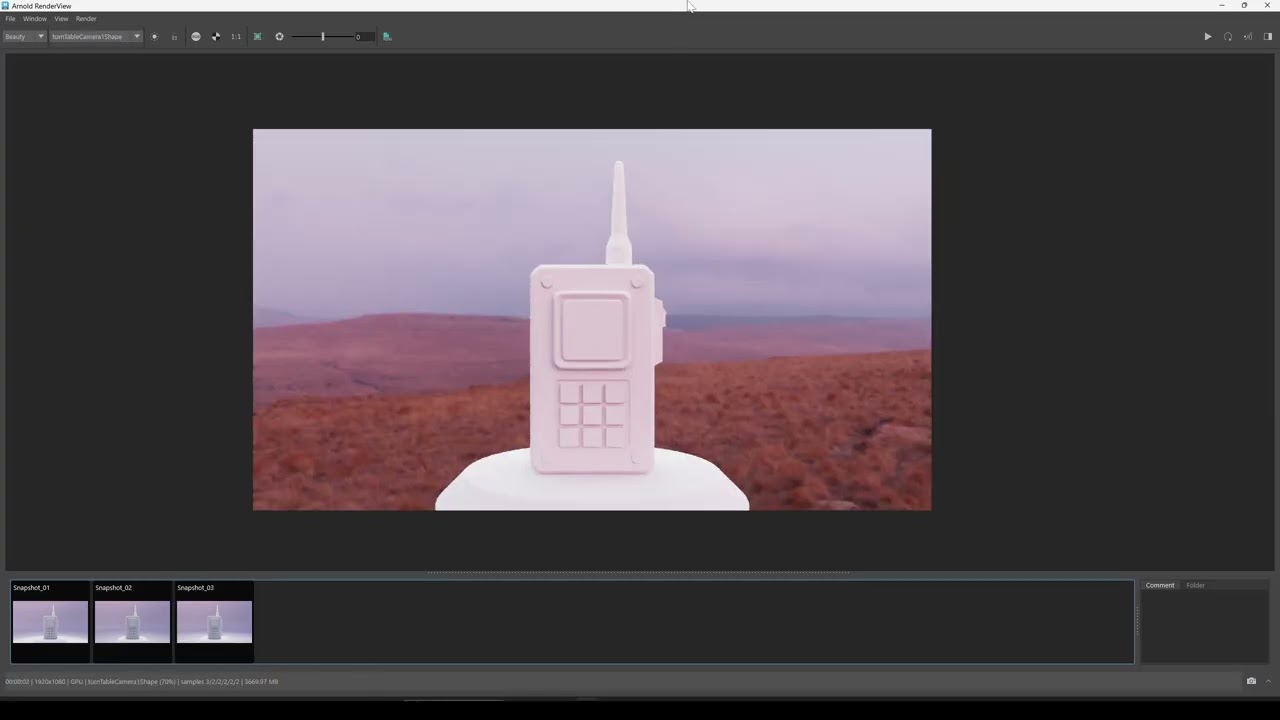Screen dimensions: 1280x720
Task: Toggle the camera lock icon
Action: click(174, 37)
